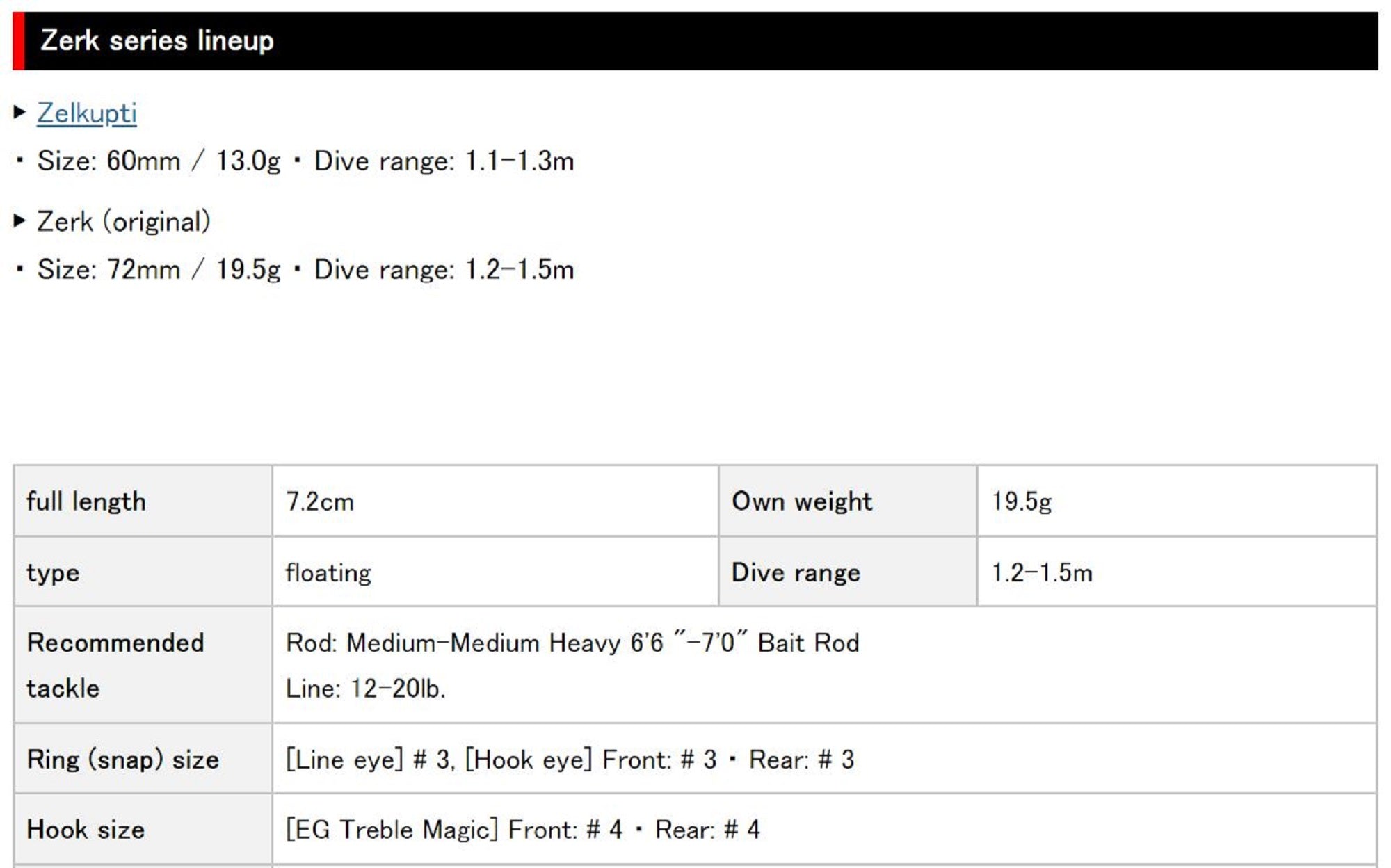
Task: Click the EG Treble Magic hook size value
Action: [522, 829]
